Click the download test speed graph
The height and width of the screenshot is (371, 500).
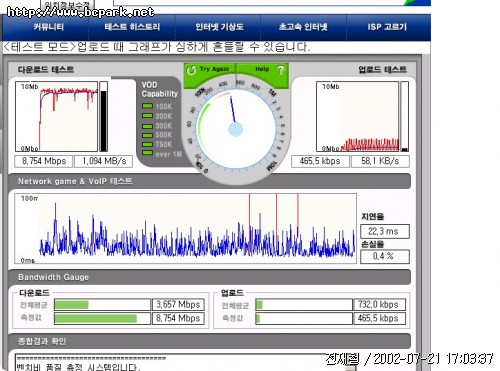[x=56, y=117]
